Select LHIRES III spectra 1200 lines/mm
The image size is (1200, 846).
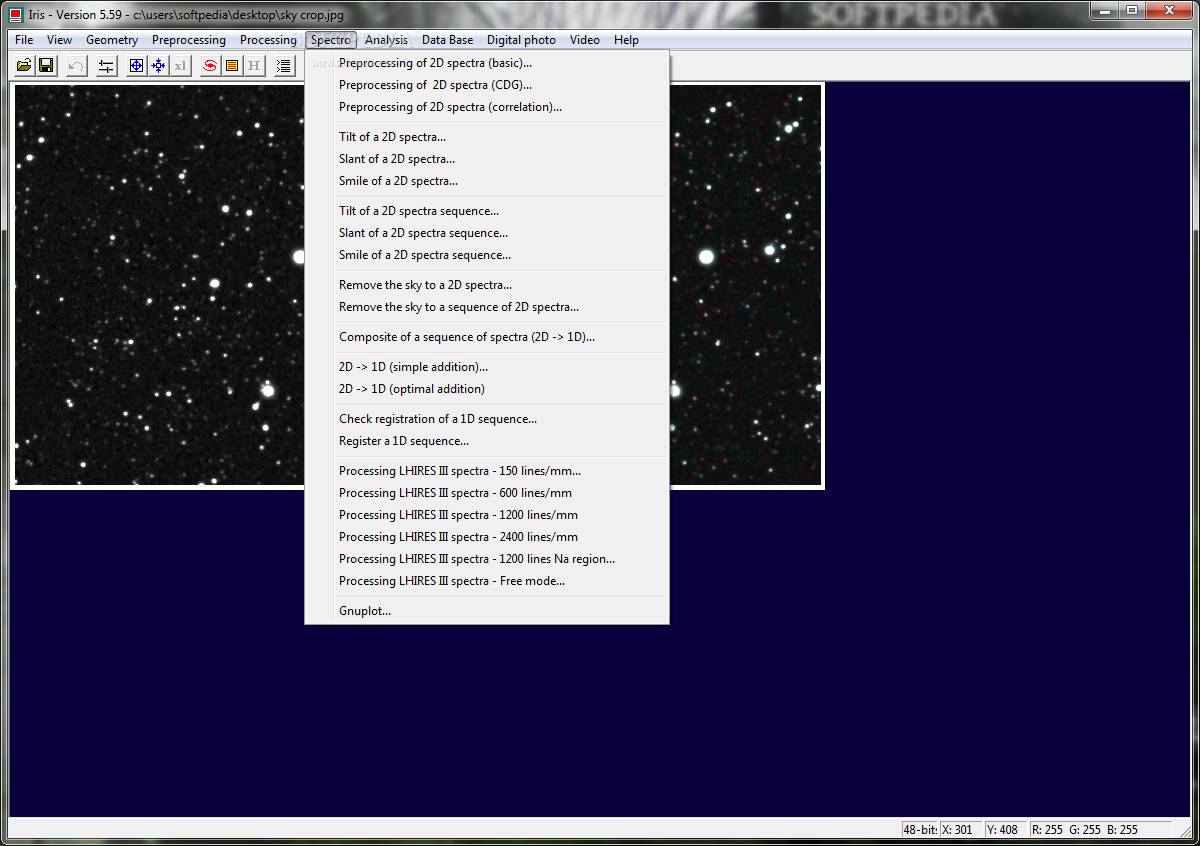click(487, 515)
